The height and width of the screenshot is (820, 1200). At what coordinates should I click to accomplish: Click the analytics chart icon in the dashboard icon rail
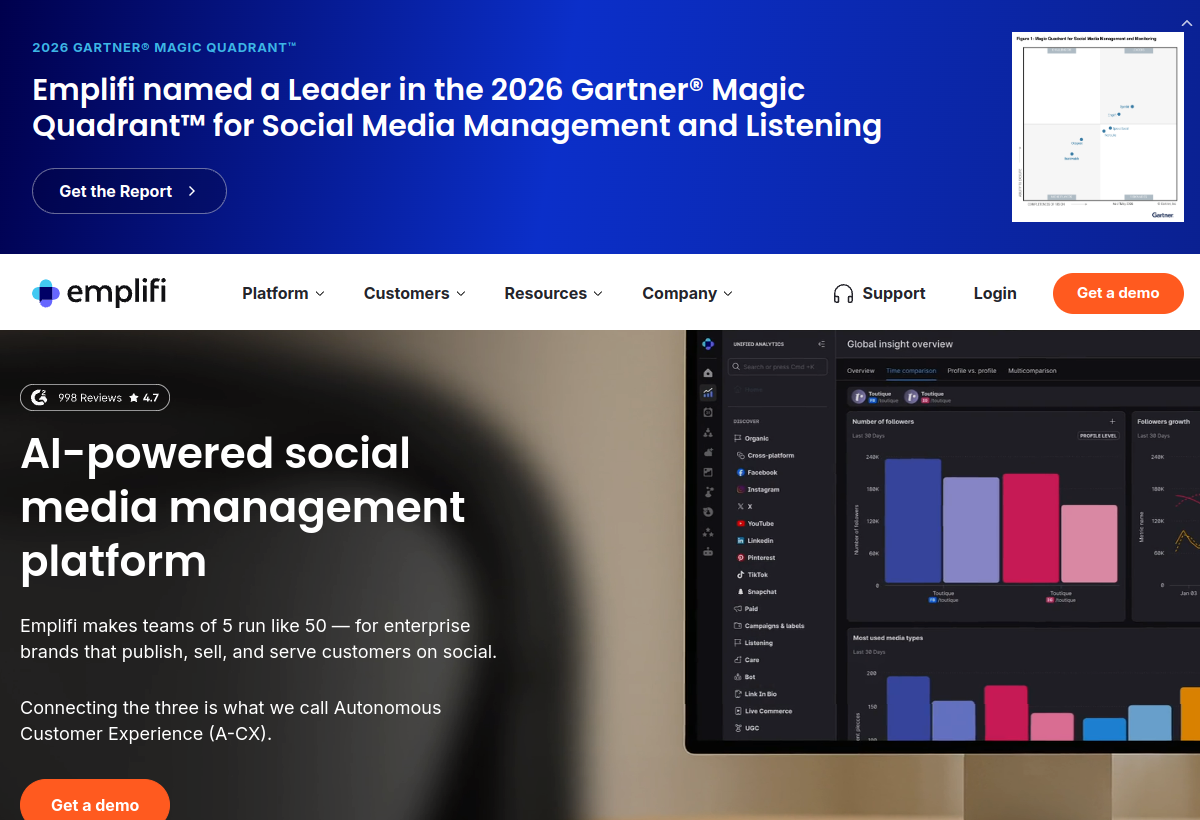[708, 392]
